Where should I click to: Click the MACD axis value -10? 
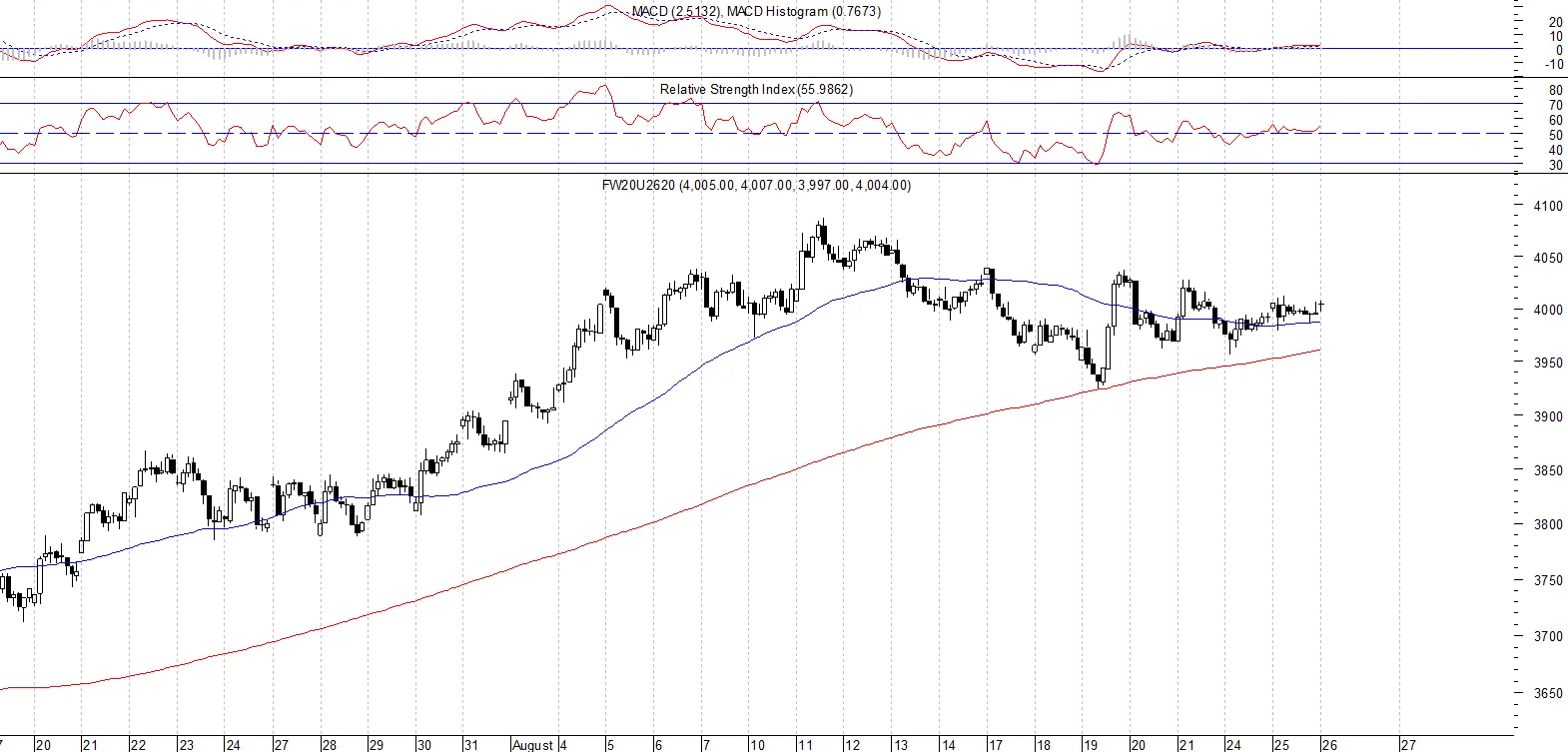point(1554,65)
